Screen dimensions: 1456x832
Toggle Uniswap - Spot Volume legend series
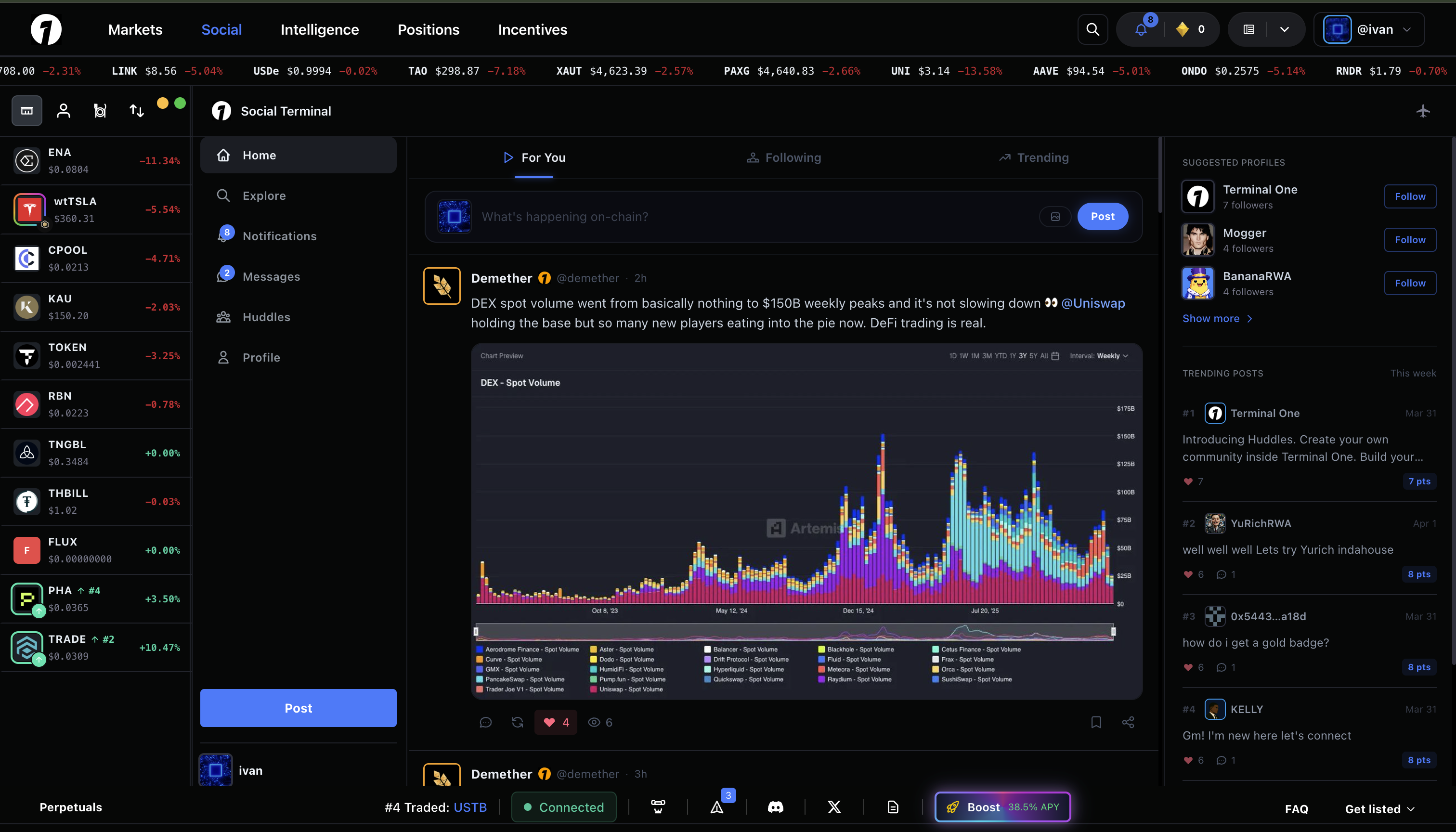[x=627, y=689]
